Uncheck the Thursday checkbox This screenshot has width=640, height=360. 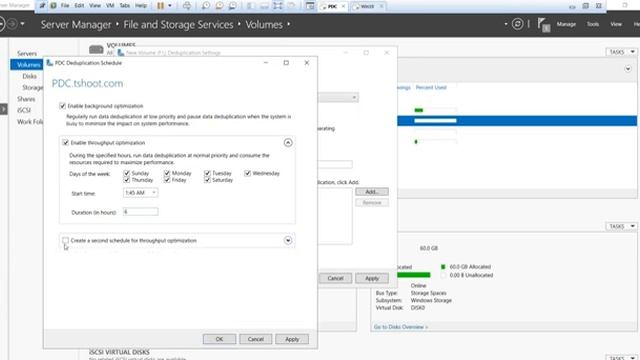(x=127, y=180)
